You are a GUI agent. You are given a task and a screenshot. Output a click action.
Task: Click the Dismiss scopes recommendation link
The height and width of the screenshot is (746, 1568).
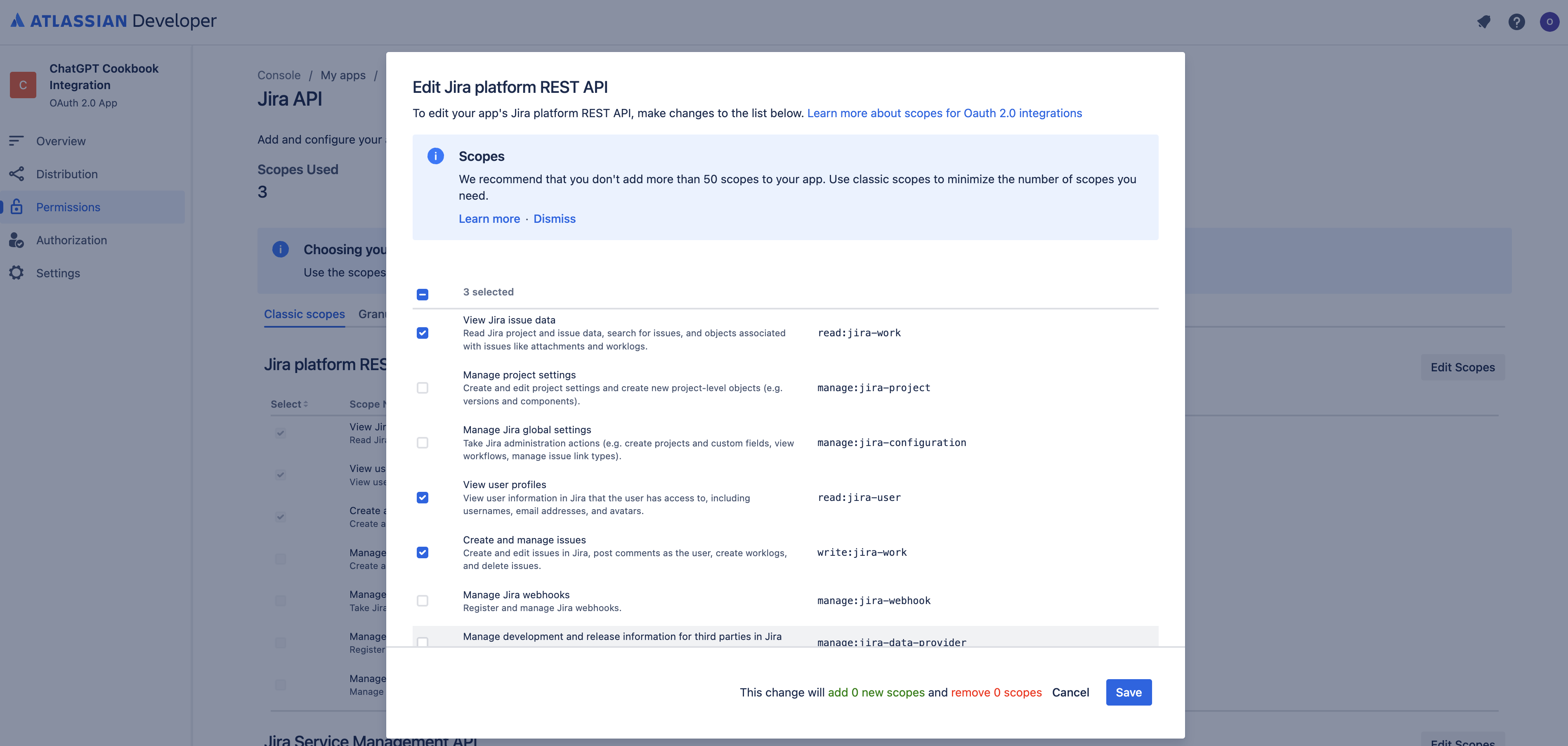click(554, 218)
